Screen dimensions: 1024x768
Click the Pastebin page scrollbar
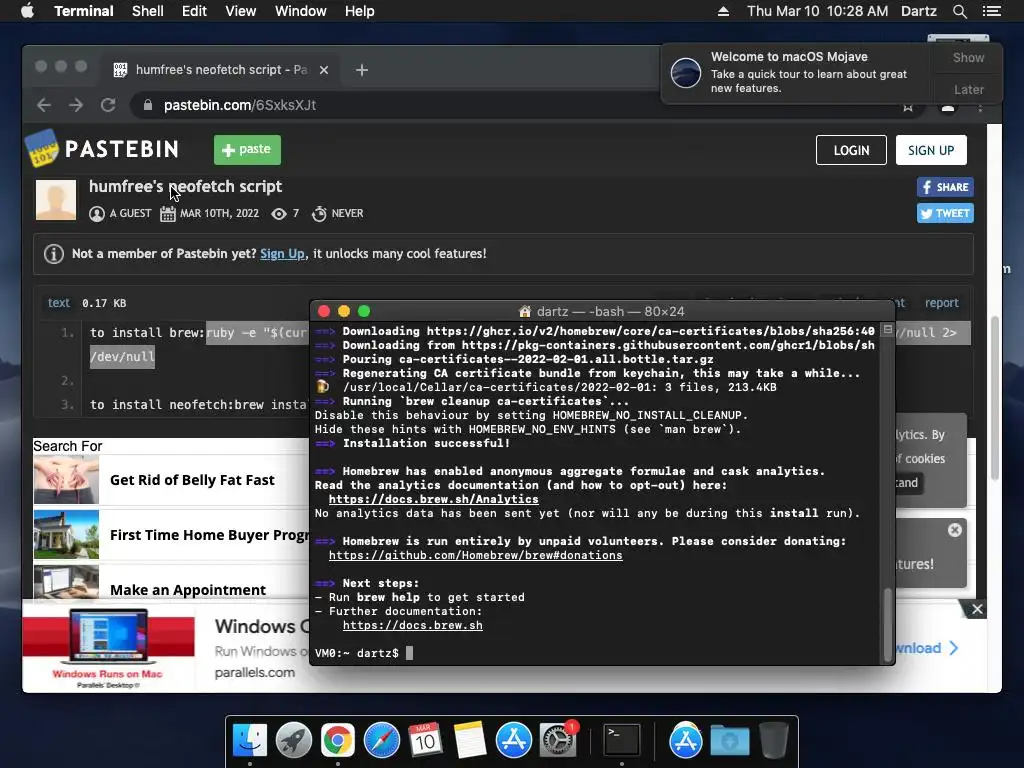pyautogui.click(x=995, y=398)
